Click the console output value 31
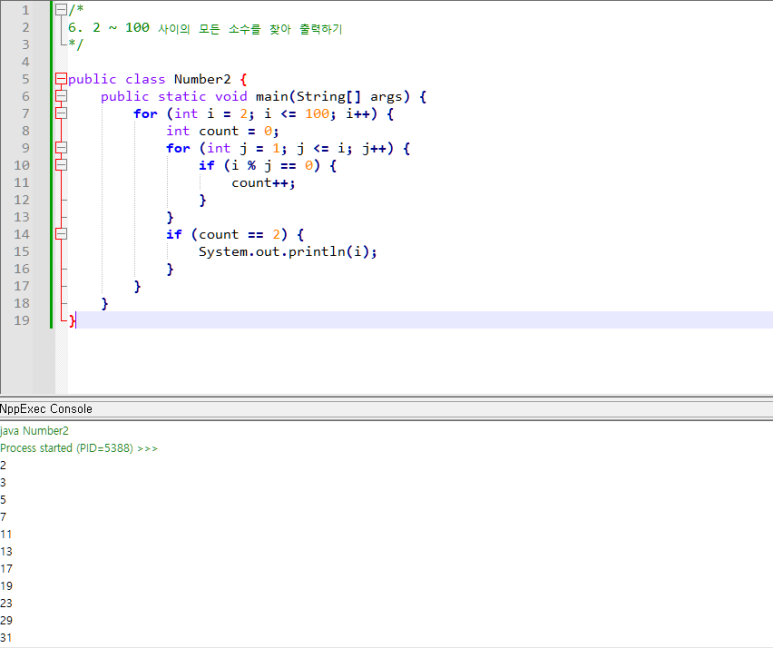Image resolution: width=773 pixels, height=648 pixels. click(x=6, y=638)
